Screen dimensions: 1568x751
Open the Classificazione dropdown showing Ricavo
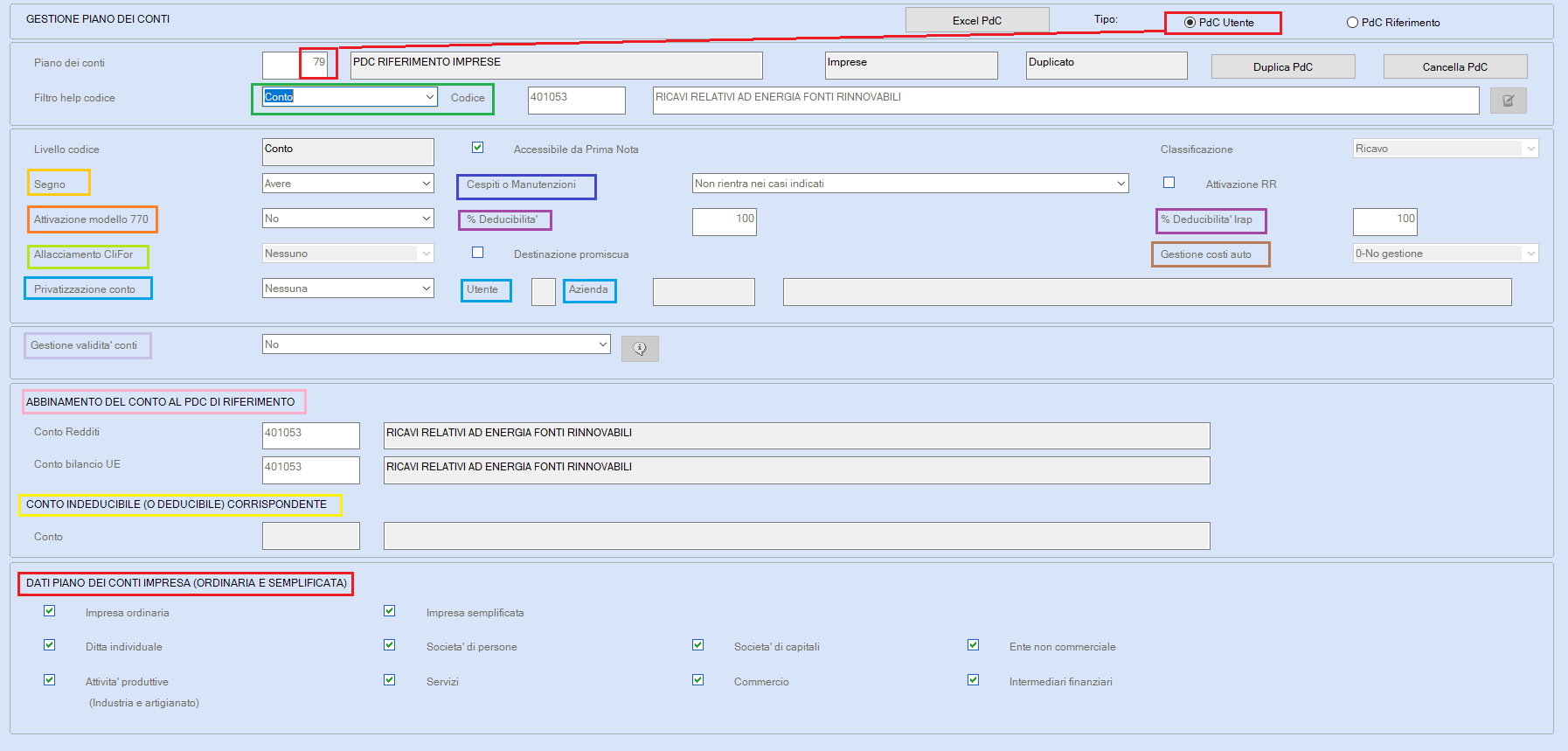pos(1446,149)
